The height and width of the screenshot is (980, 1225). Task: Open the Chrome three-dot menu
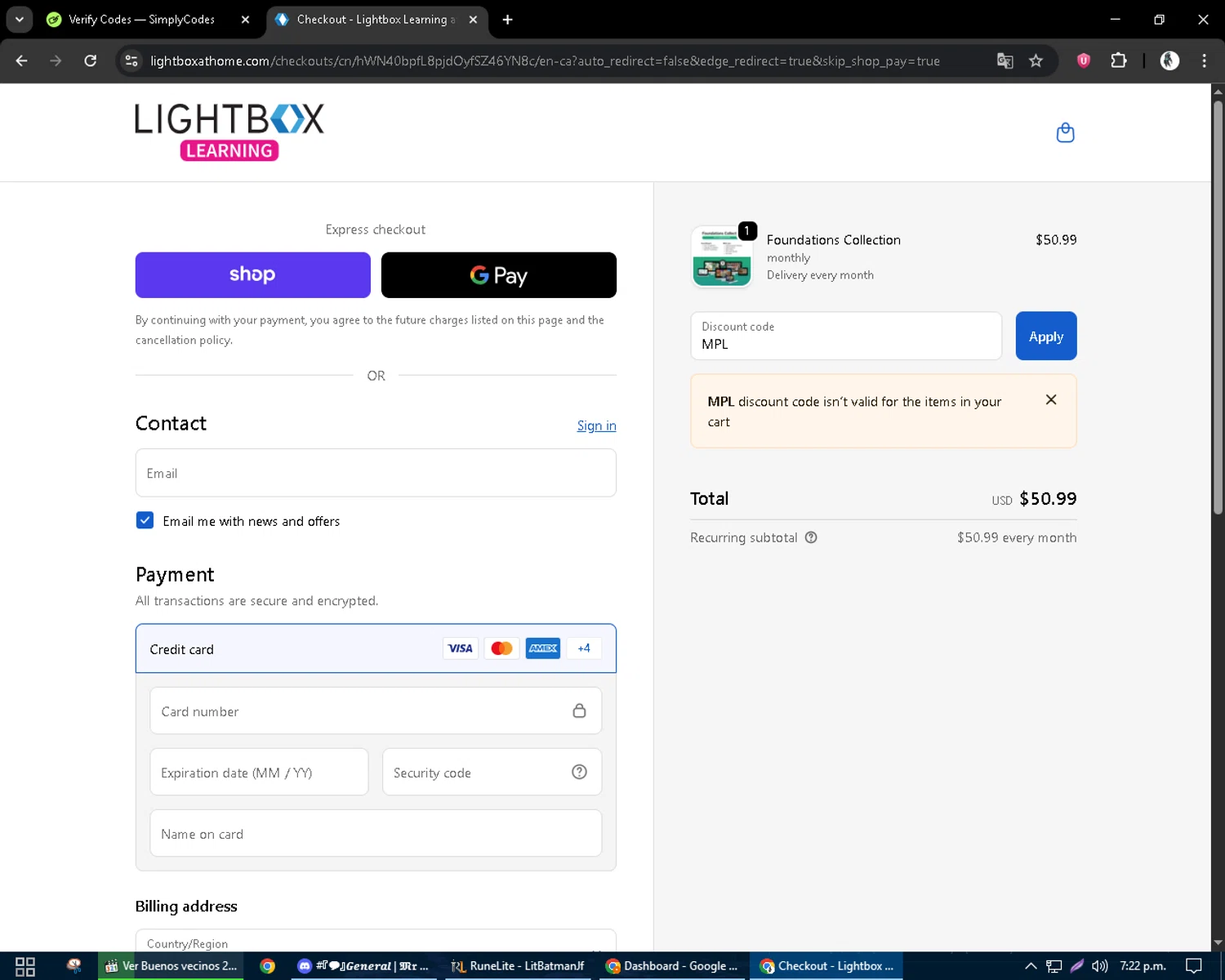[1204, 60]
